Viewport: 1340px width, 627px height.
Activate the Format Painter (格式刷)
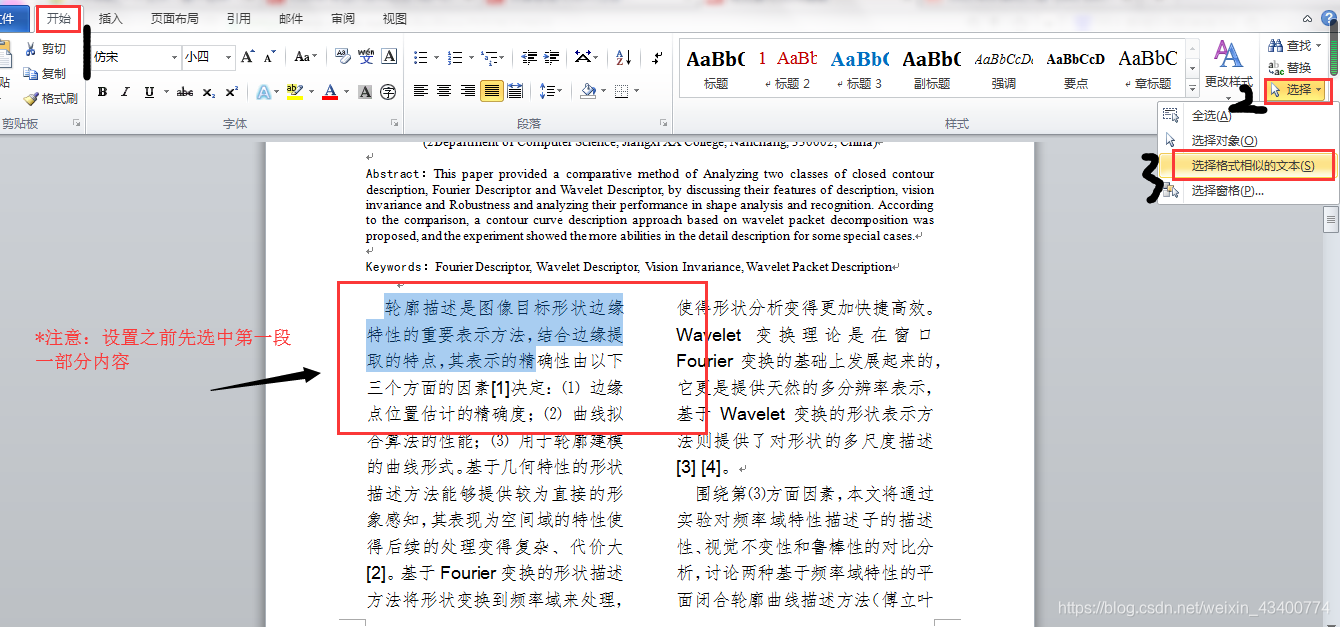(x=50, y=99)
